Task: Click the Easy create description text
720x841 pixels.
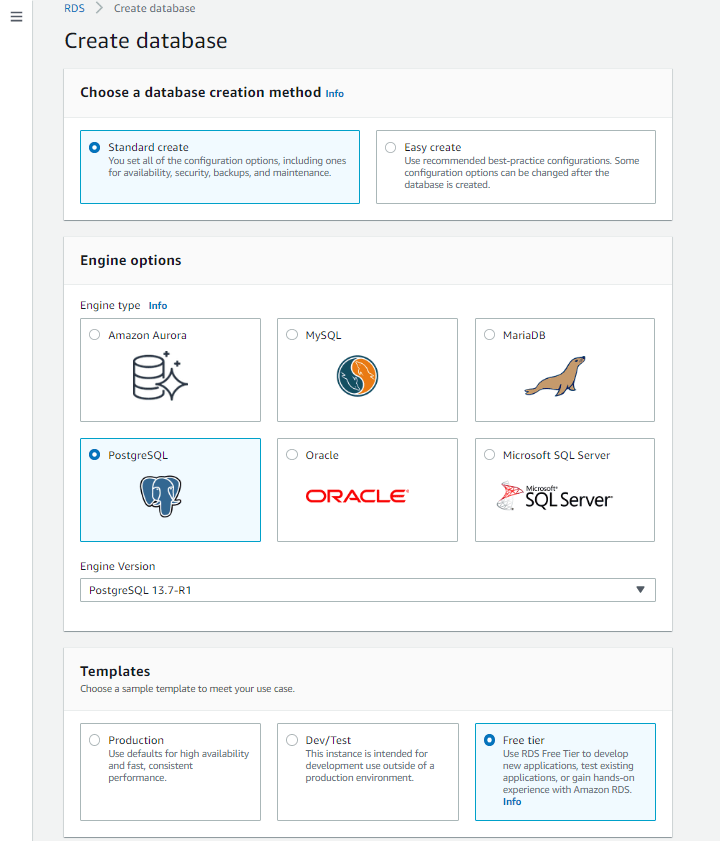Action: tap(521, 173)
